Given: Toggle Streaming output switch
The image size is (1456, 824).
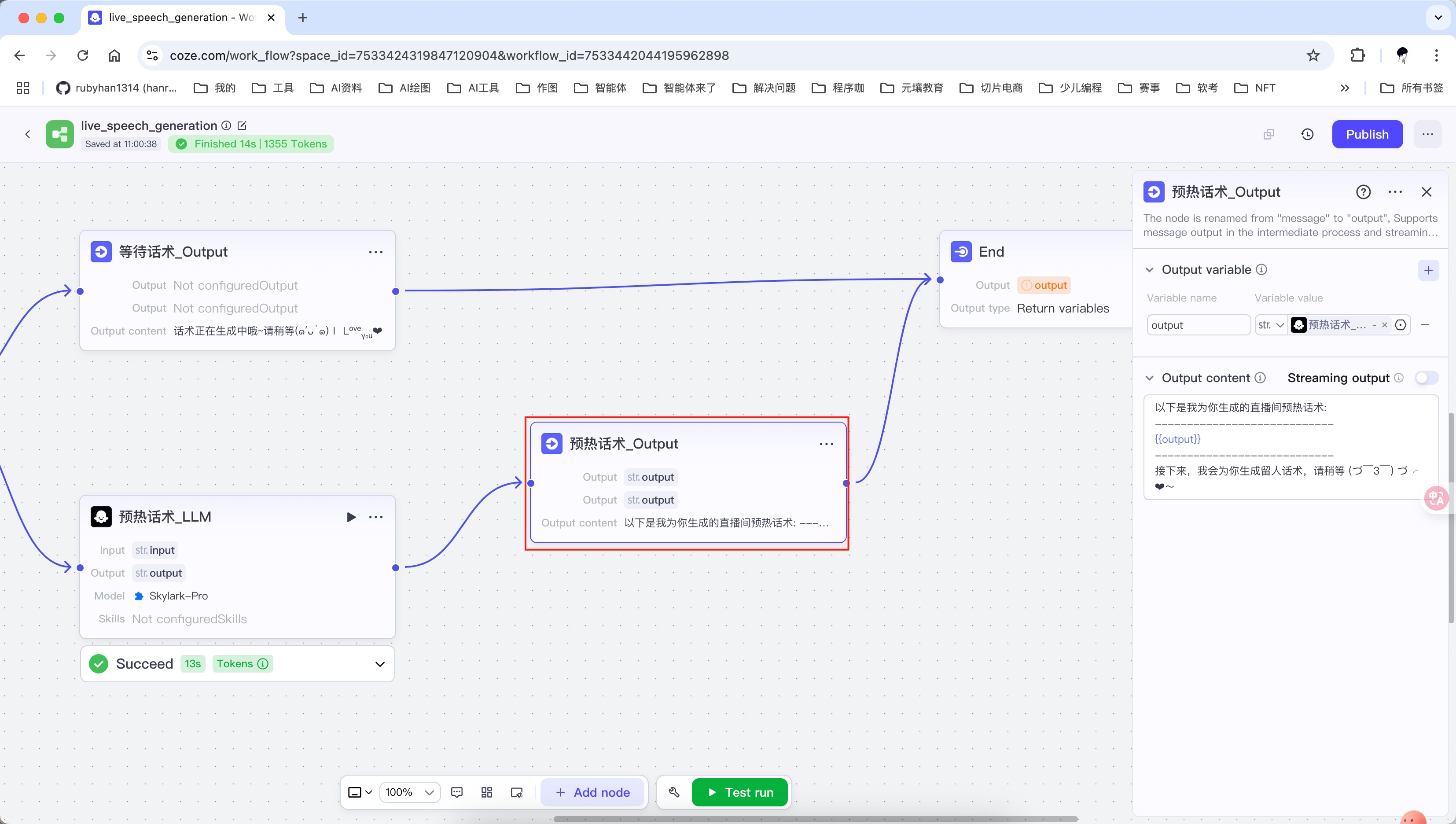Looking at the screenshot, I should (x=1426, y=378).
